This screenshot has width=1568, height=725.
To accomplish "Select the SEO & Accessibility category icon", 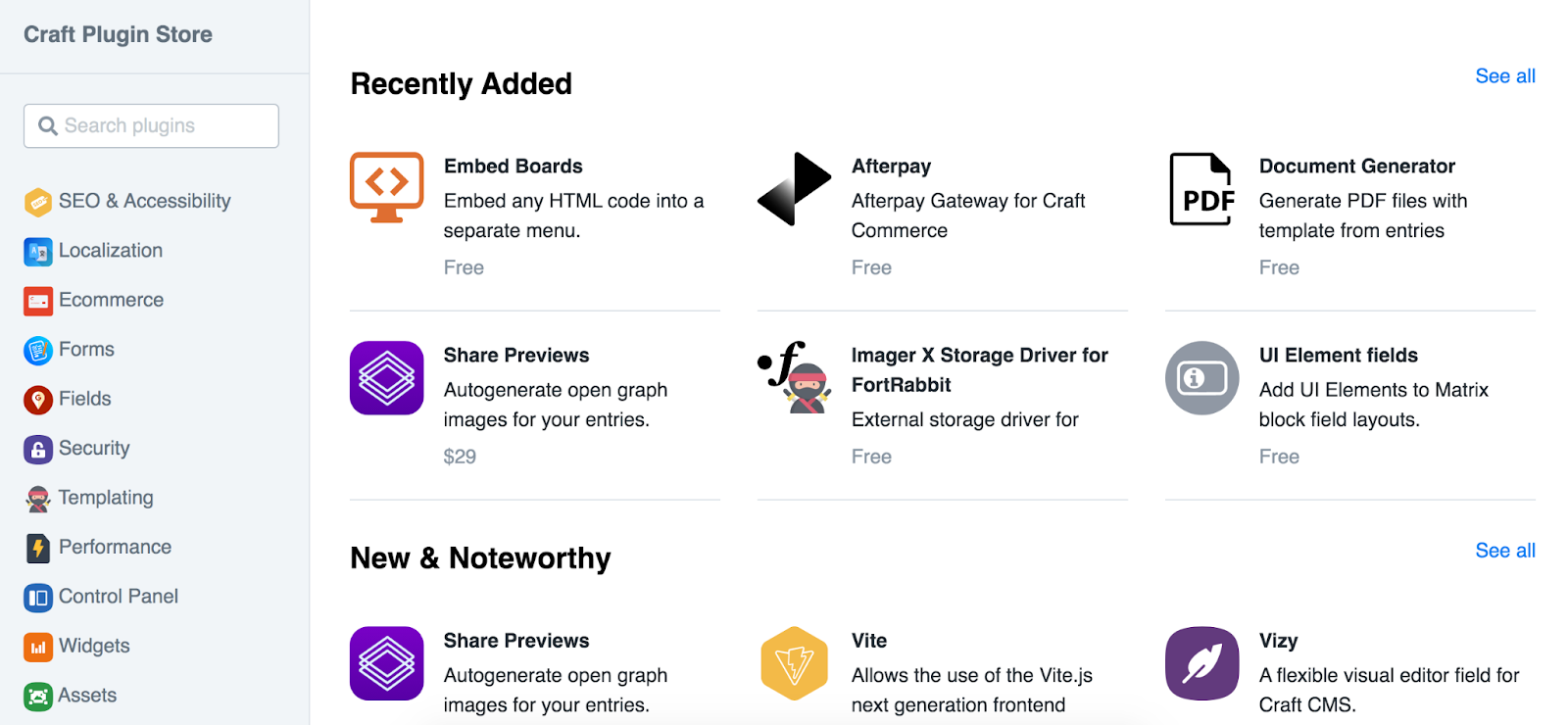I will pos(37,201).
